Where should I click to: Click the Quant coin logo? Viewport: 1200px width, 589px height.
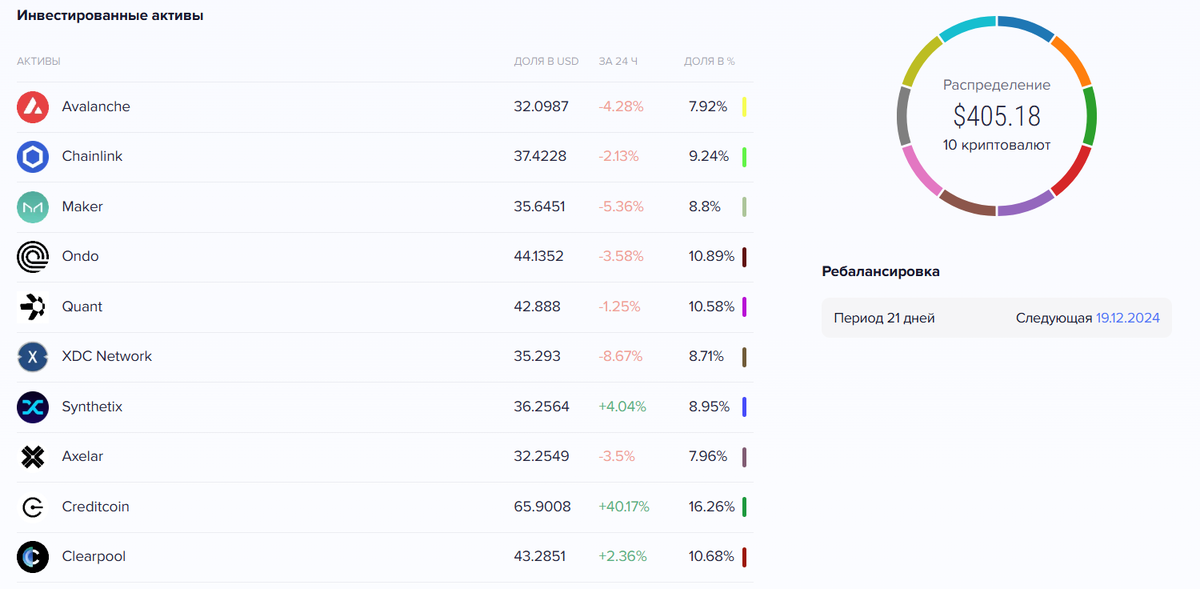click(x=33, y=307)
